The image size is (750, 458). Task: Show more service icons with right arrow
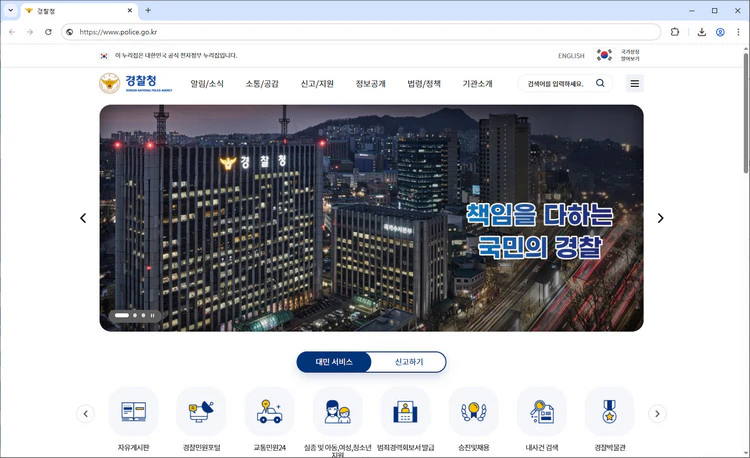657,414
